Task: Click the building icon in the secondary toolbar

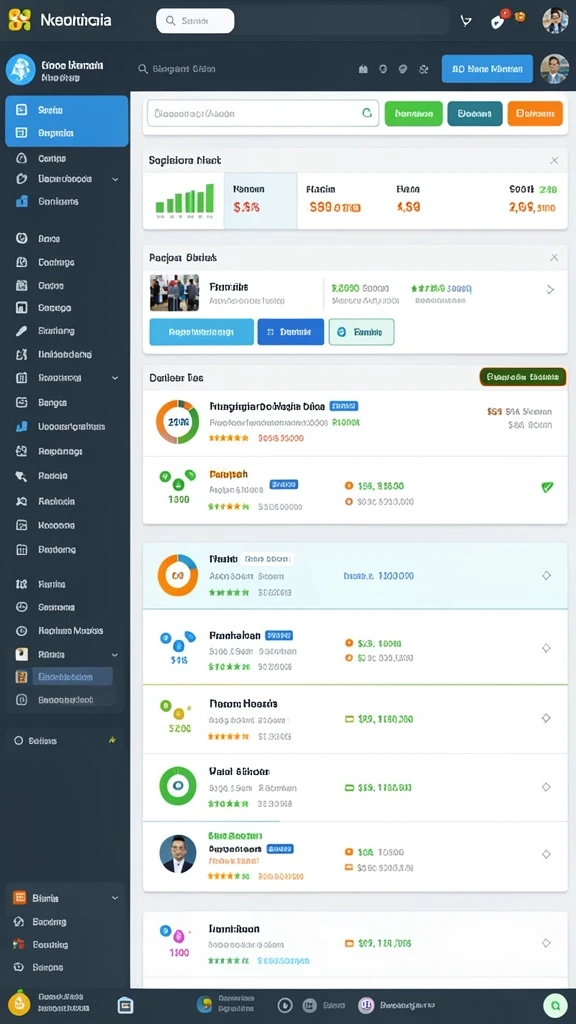Action: [x=363, y=69]
